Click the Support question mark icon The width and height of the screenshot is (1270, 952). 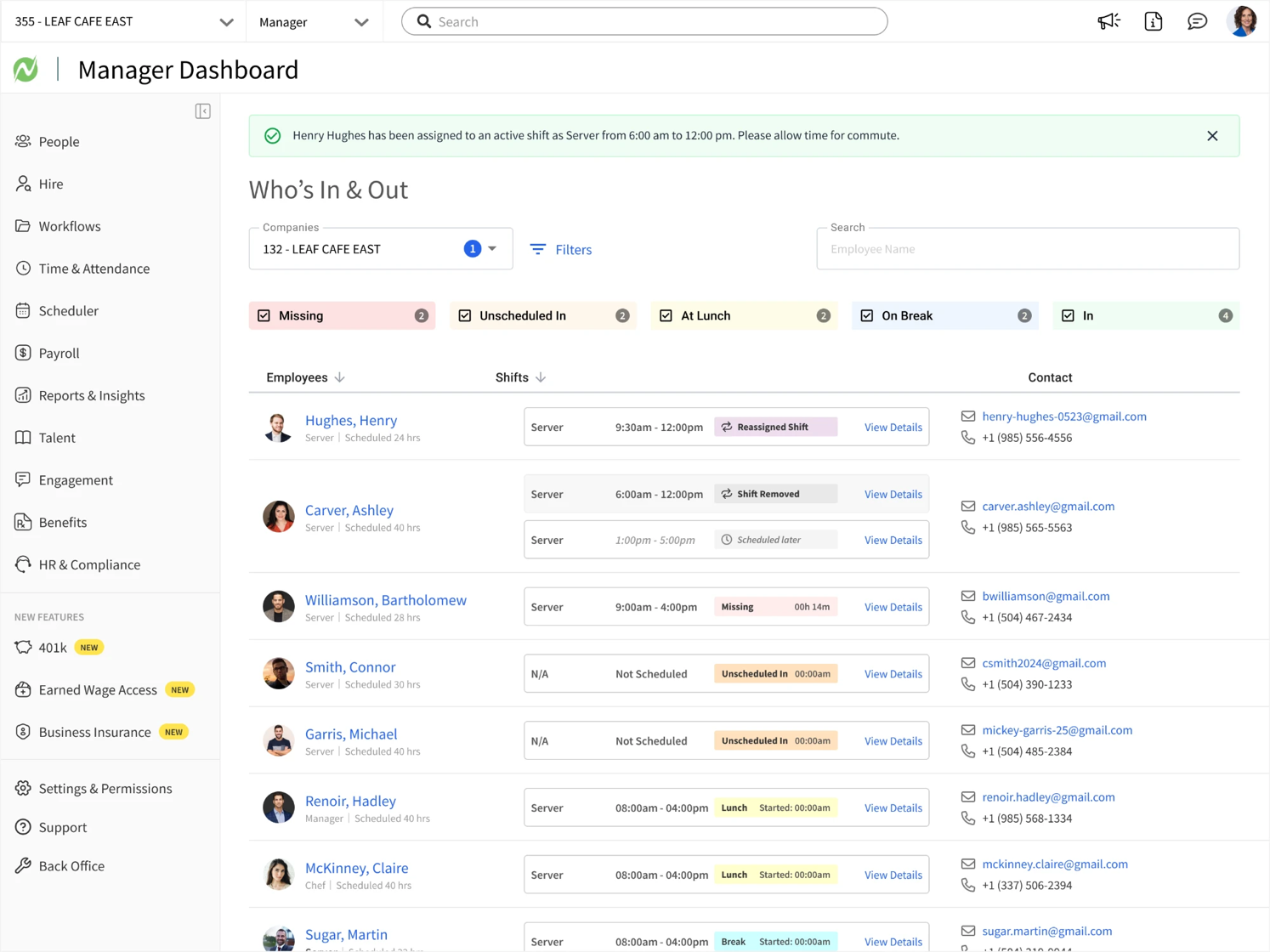coord(23,827)
